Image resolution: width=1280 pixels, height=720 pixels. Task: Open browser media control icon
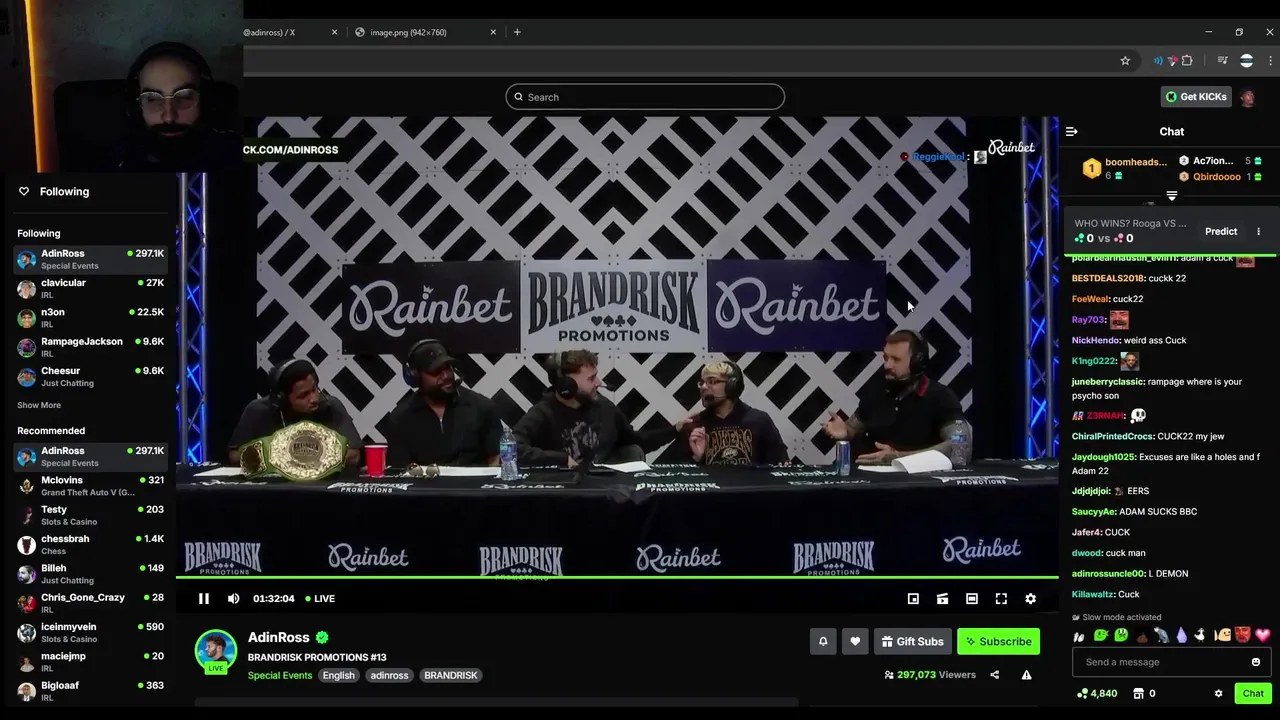(x=1222, y=61)
